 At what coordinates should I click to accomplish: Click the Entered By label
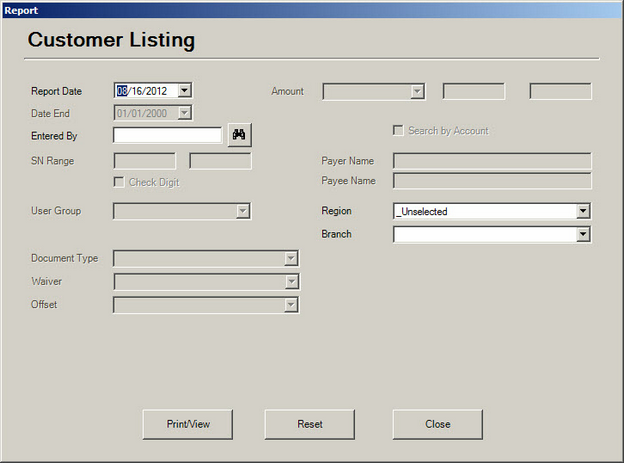point(54,136)
